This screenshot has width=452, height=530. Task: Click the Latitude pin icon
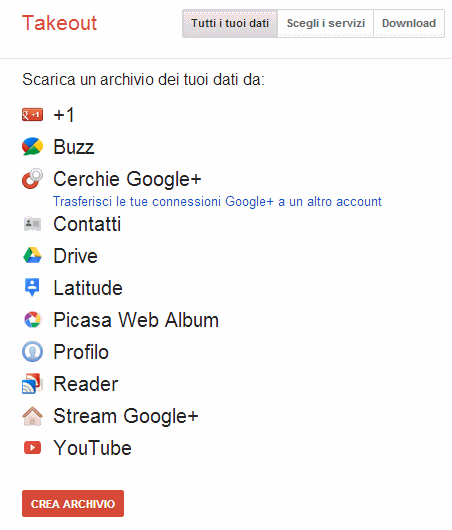coord(32,287)
